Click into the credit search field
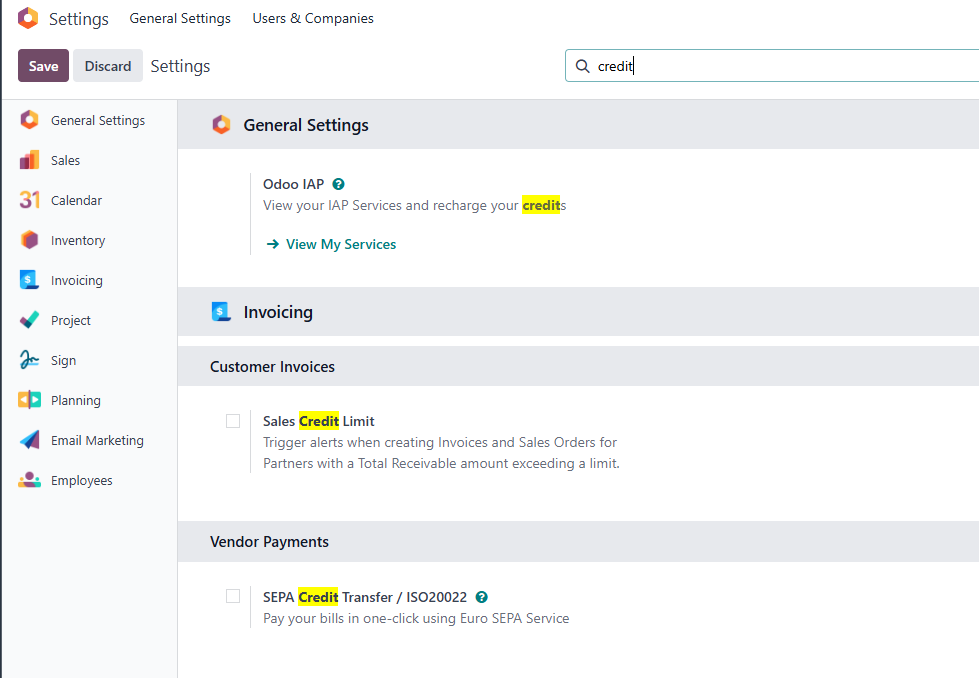This screenshot has width=979, height=678. 772,66
